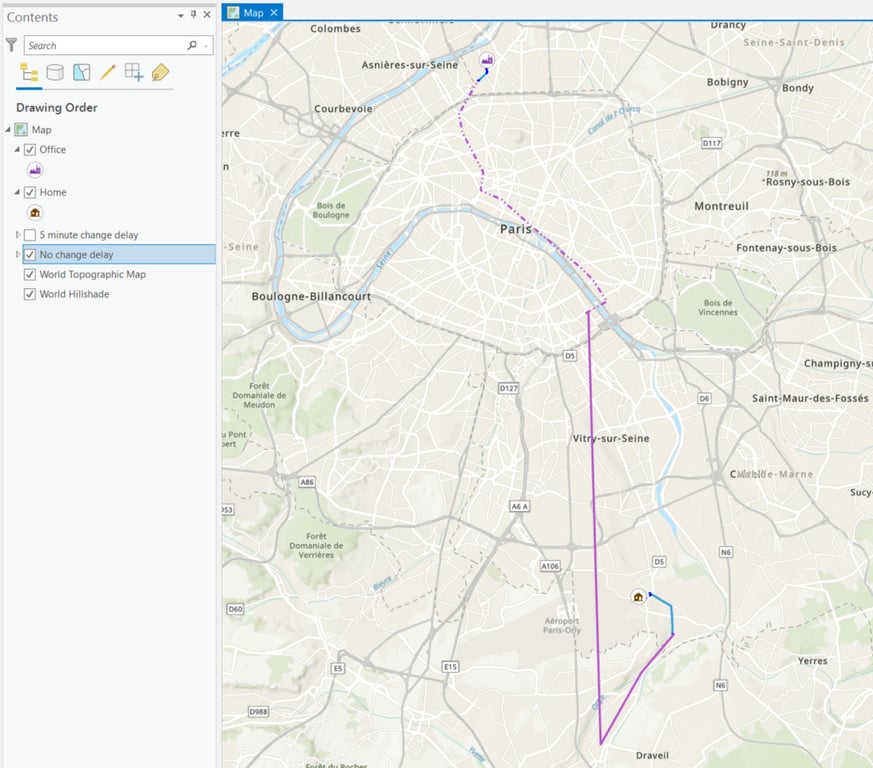Click the Aéroport Paris-Orly label
873x768 pixels.
[562, 625]
